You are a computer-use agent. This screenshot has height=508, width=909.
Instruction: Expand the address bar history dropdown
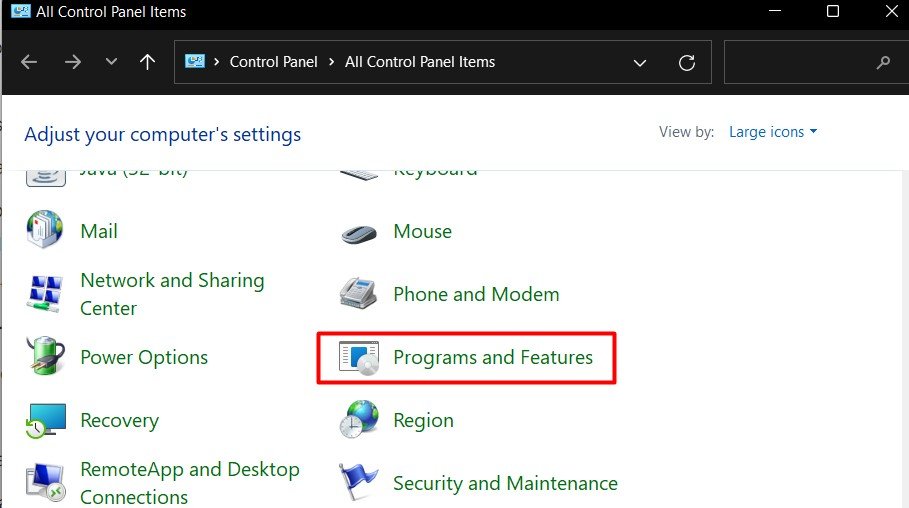pos(640,63)
